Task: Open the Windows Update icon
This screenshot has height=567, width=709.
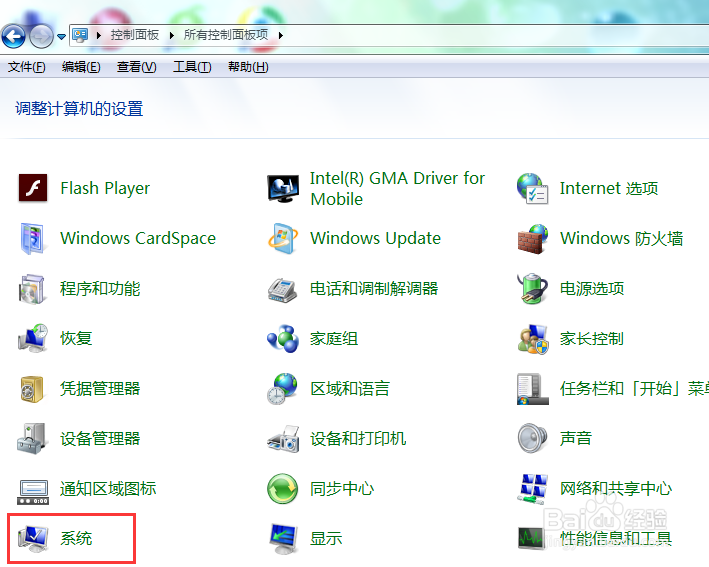Action: [x=283, y=238]
